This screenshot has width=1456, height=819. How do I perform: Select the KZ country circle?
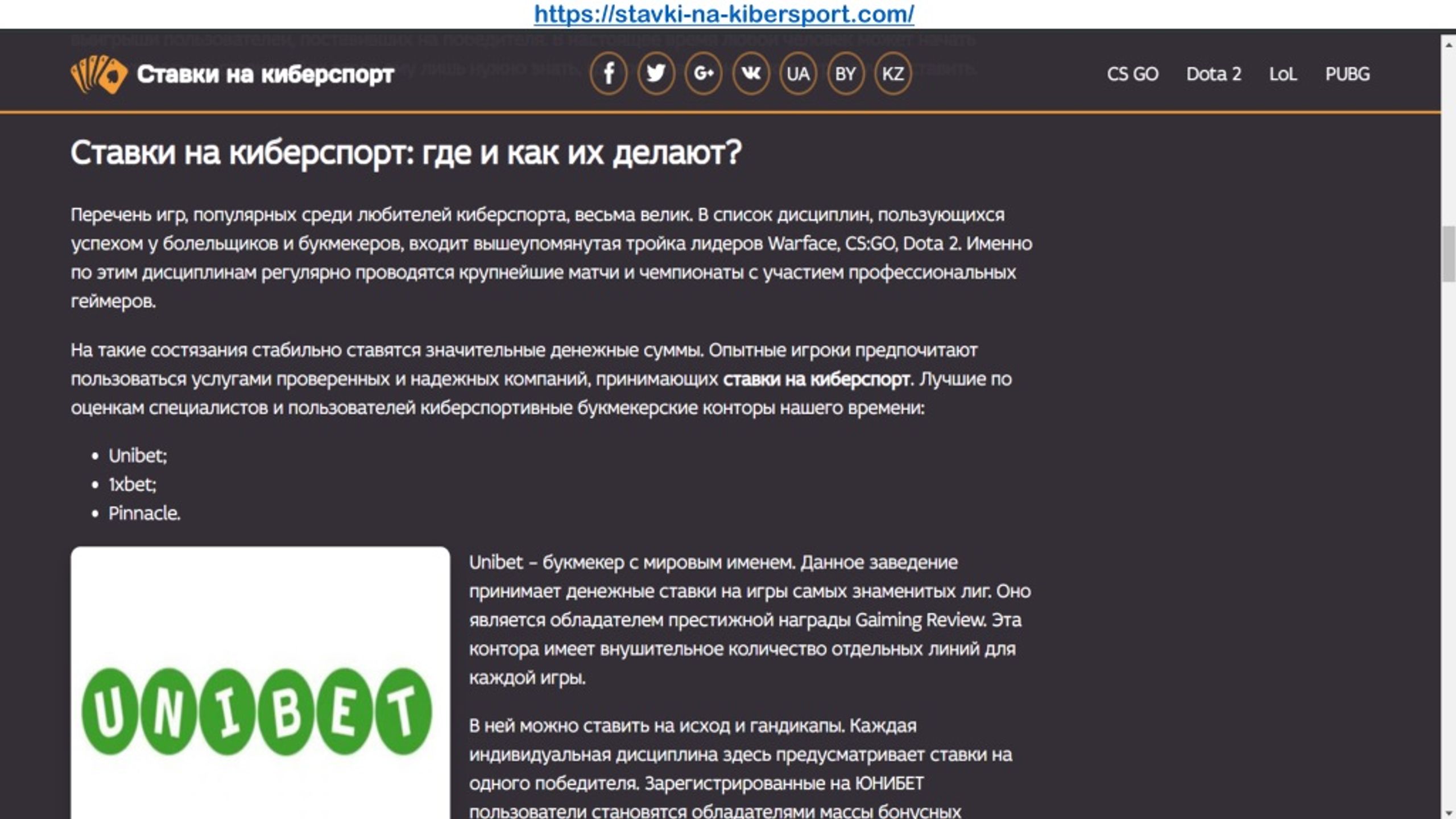click(x=892, y=73)
